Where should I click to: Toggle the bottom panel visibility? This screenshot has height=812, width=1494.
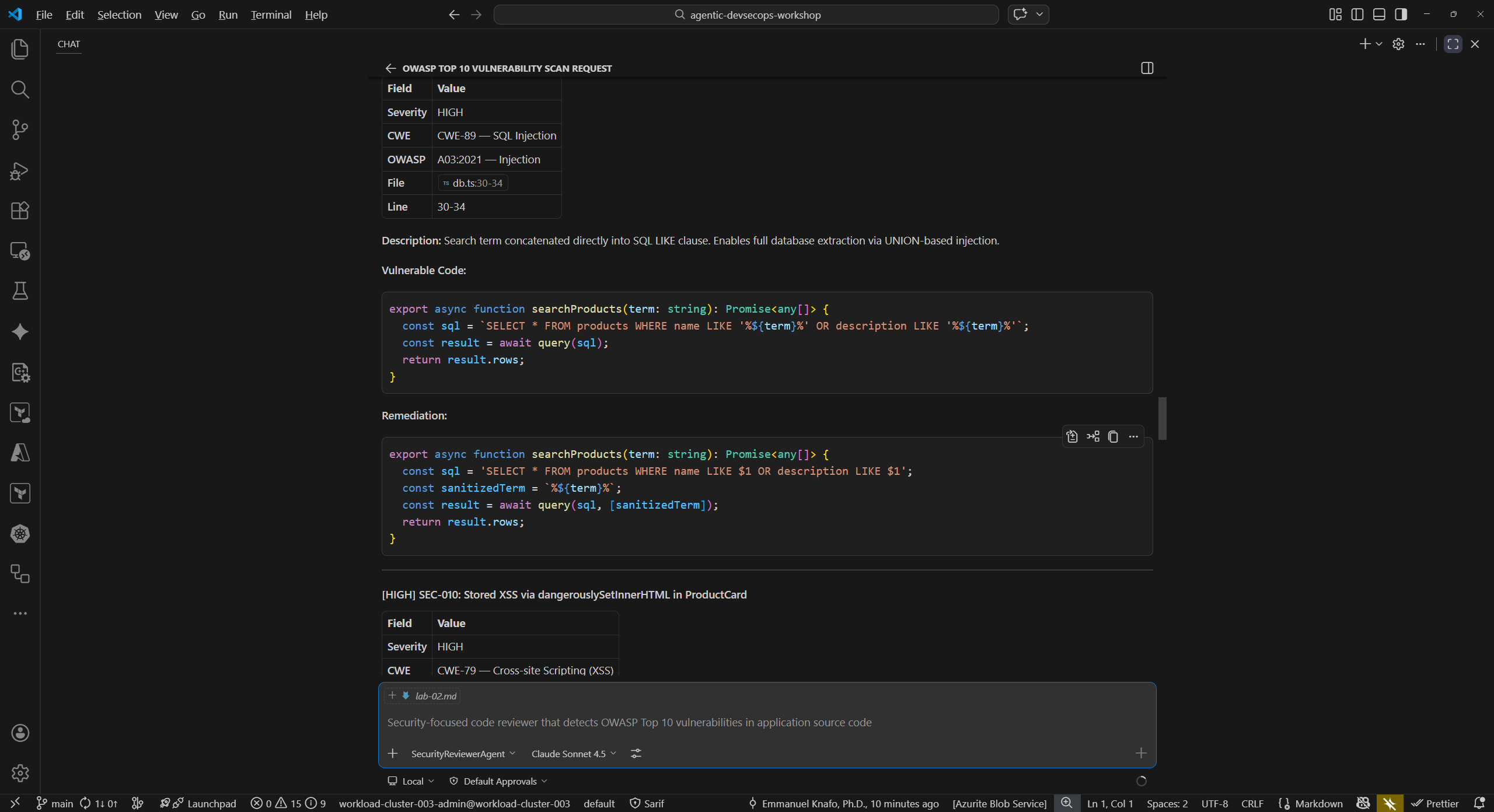(1378, 14)
